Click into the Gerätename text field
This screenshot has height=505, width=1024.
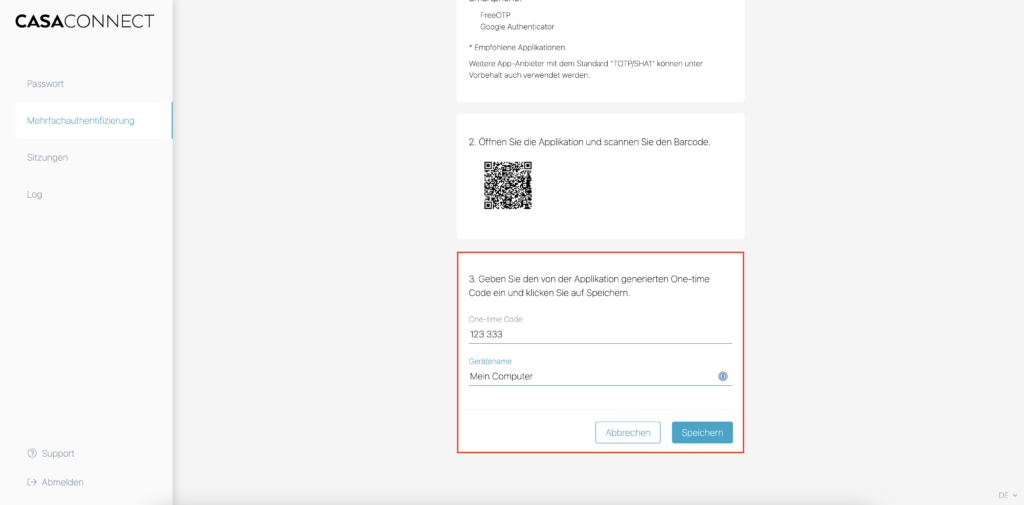pos(590,377)
